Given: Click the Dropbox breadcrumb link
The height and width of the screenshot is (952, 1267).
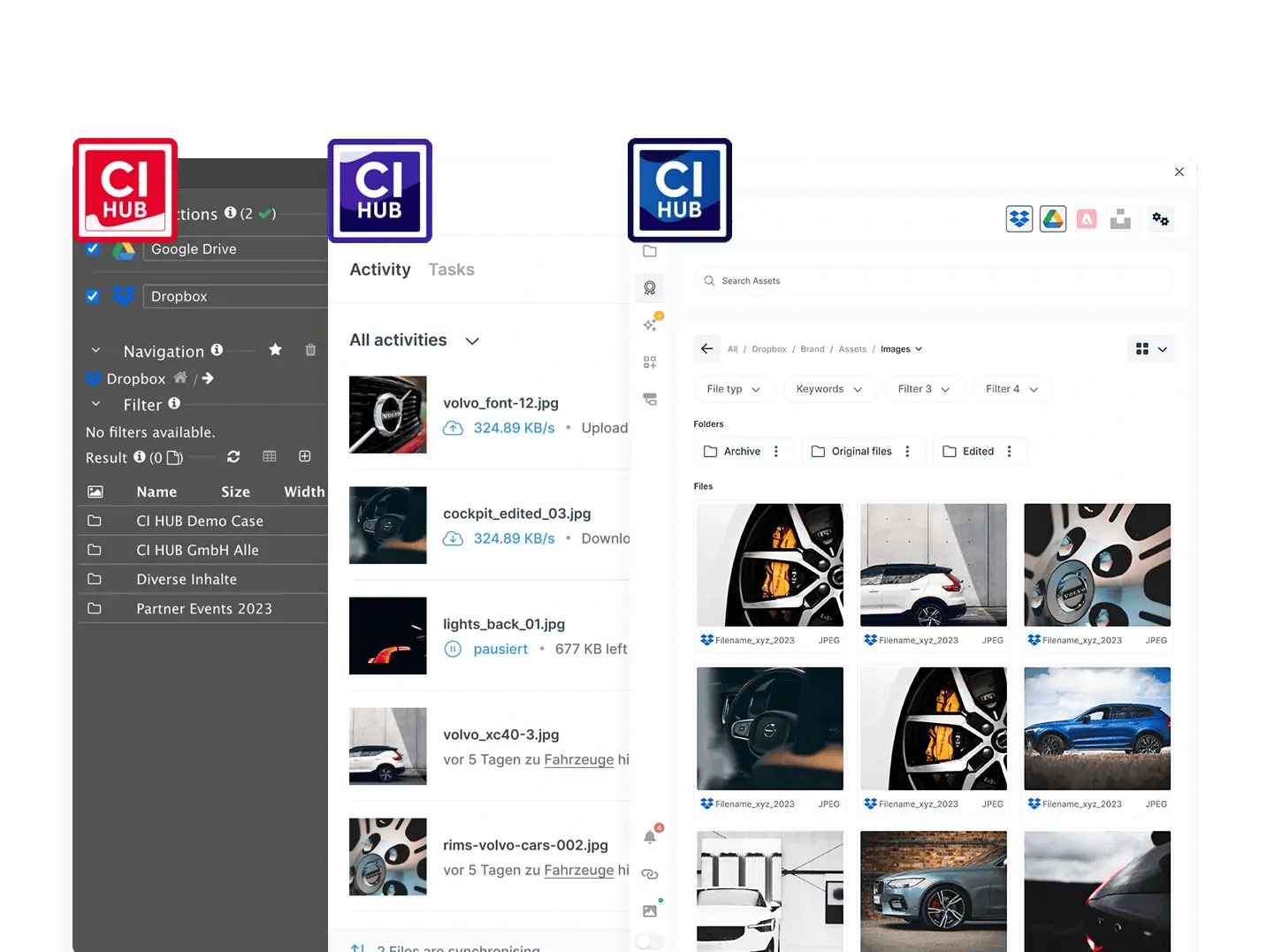Looking at the screenshot, I should (769, 349).
